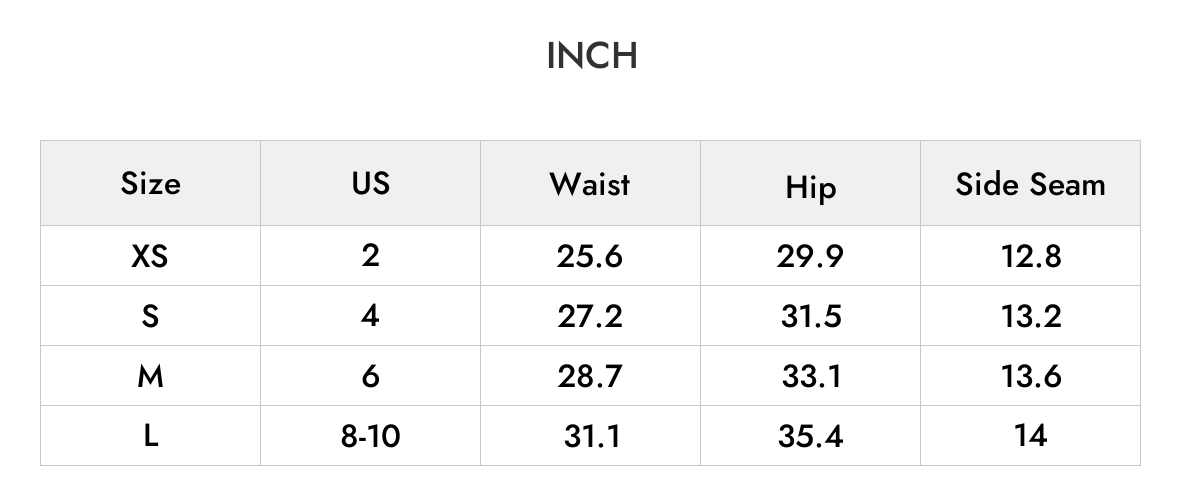This screenshot has width=1180, height=480.
Task: Select US size 6 cell
Action: (370, 376)
